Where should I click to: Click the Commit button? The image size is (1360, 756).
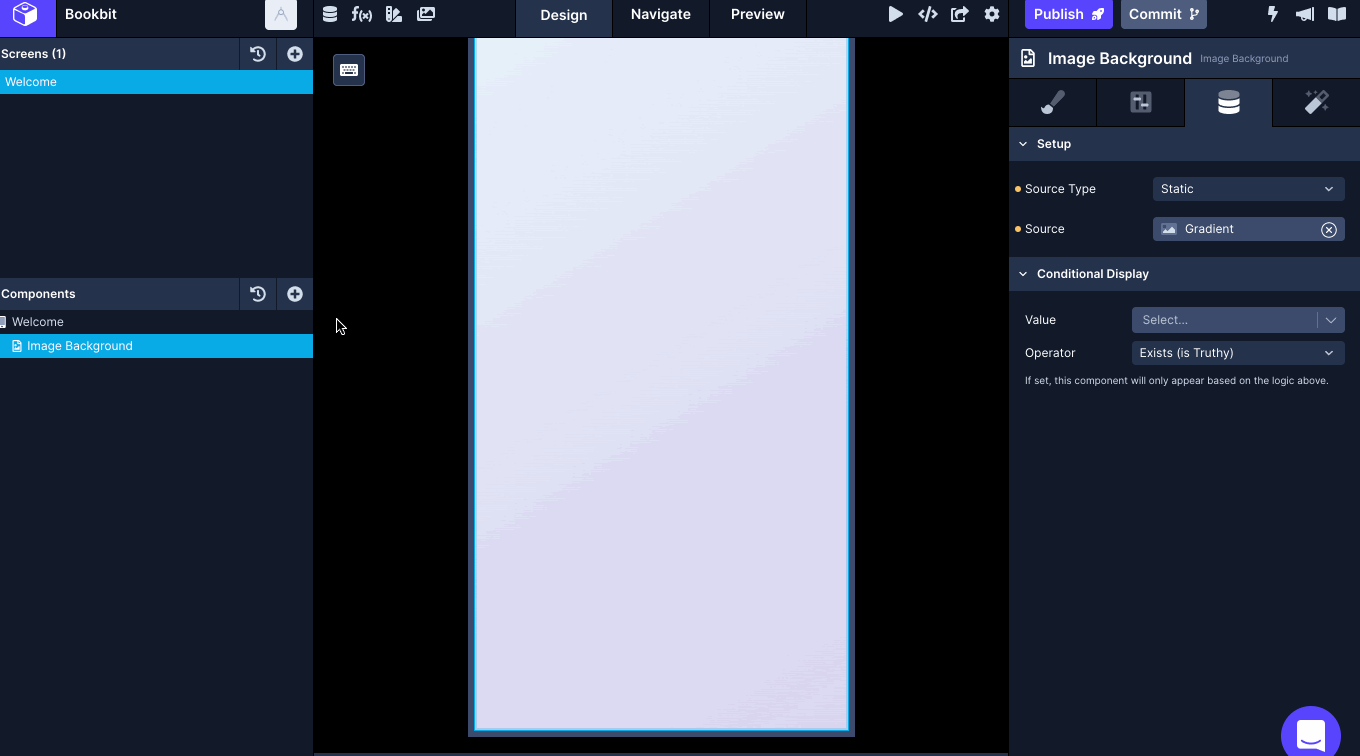tap(1163, 14)
